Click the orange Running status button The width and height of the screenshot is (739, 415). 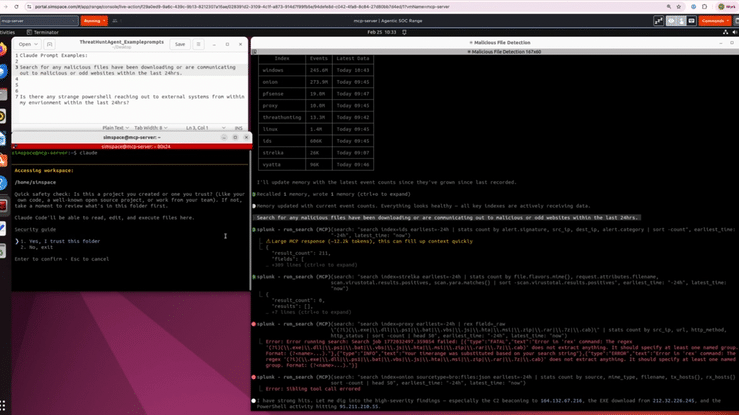94,20
